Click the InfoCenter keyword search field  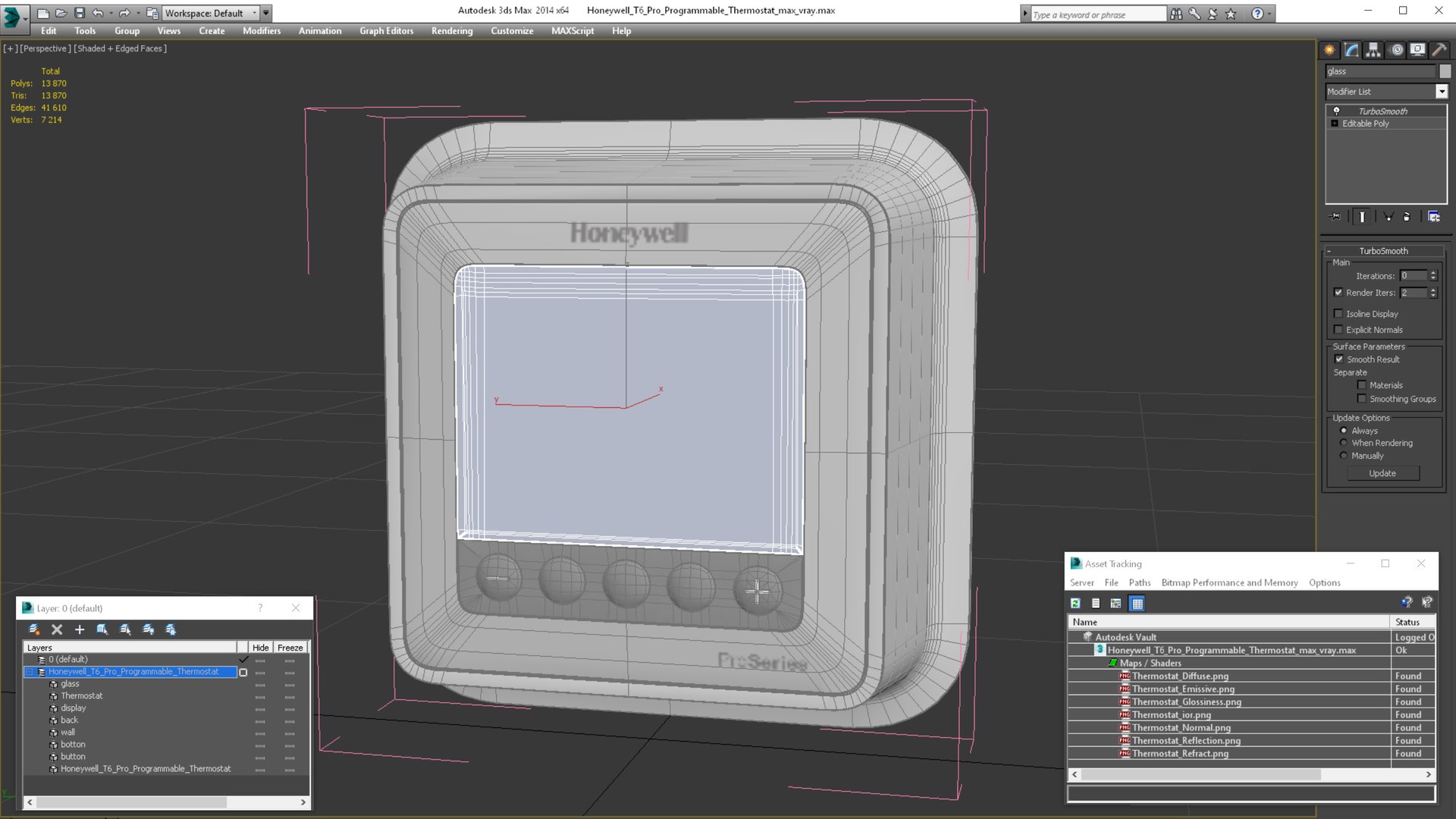click(x=1098, y=14)
